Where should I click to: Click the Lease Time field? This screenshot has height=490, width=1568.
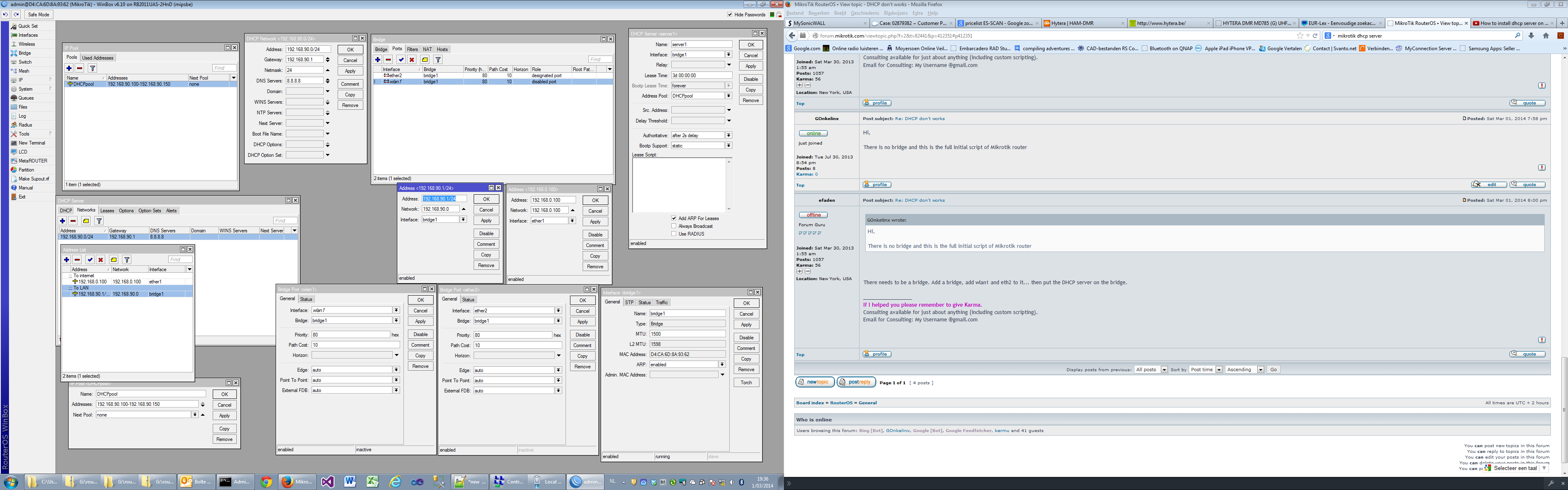point(701,76)
